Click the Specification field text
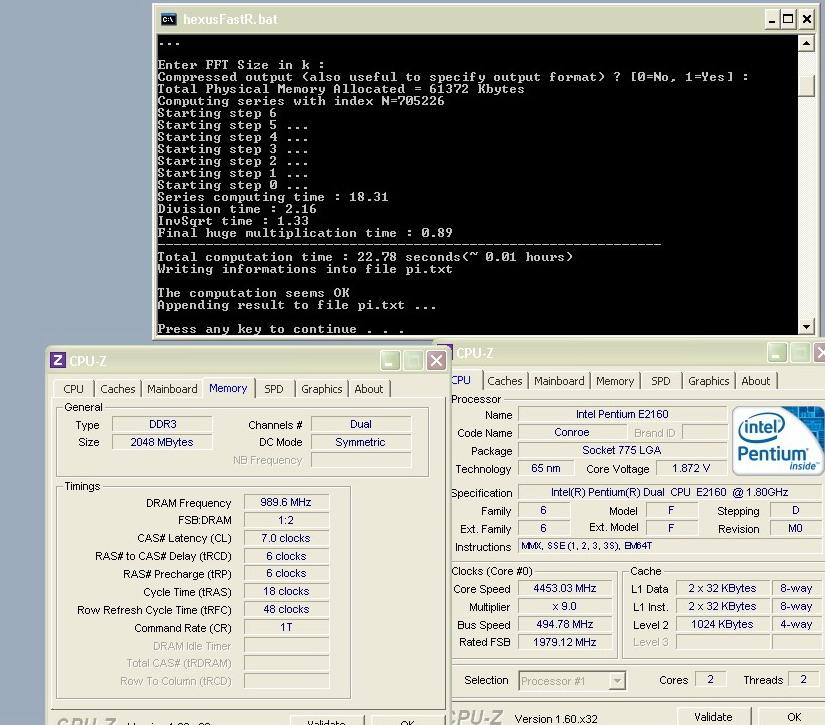 tap(670, 492)
